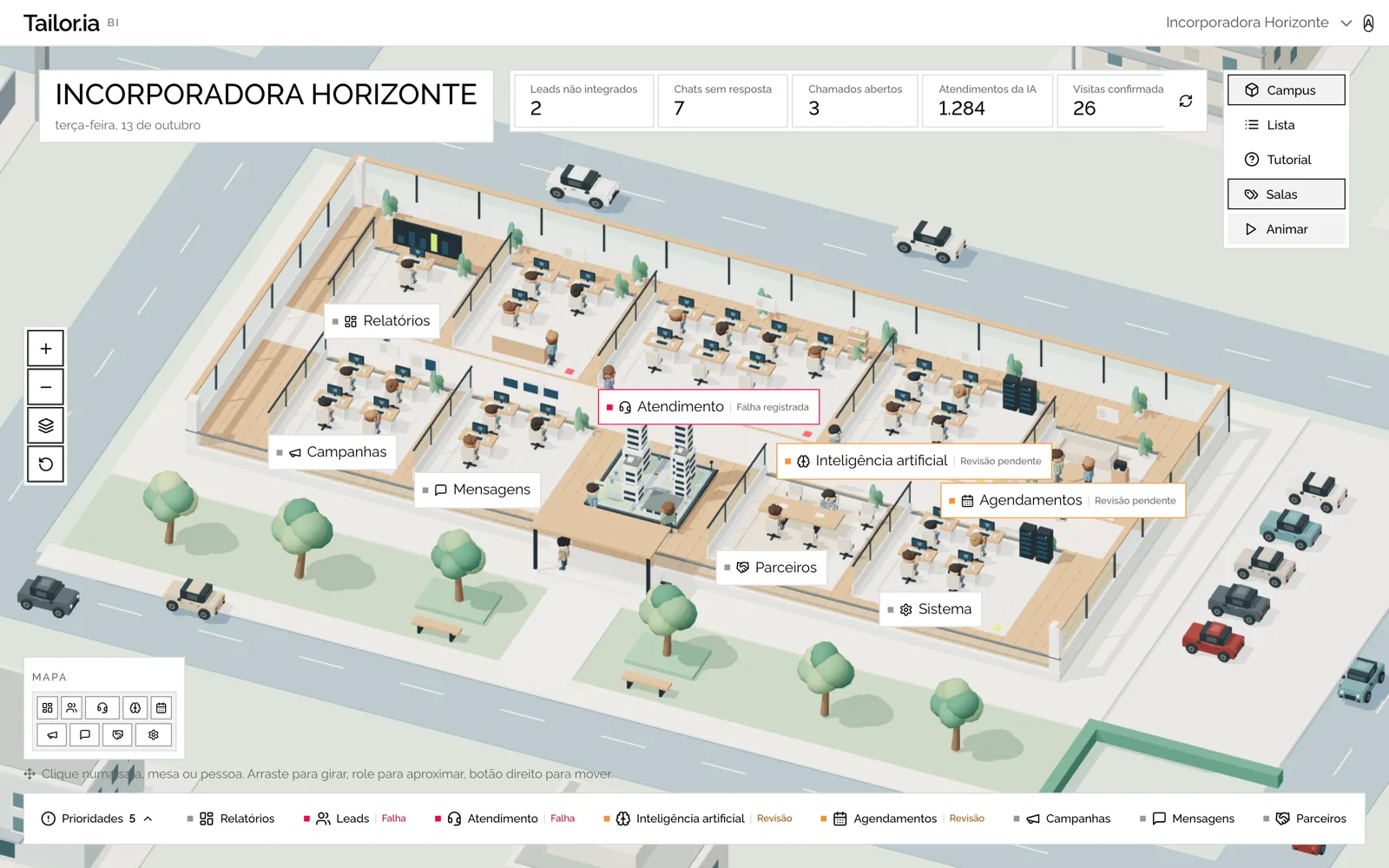Click the INCORPORADORA HORIZONTE title
The image size is (1389, 868).
click(266, 95)
